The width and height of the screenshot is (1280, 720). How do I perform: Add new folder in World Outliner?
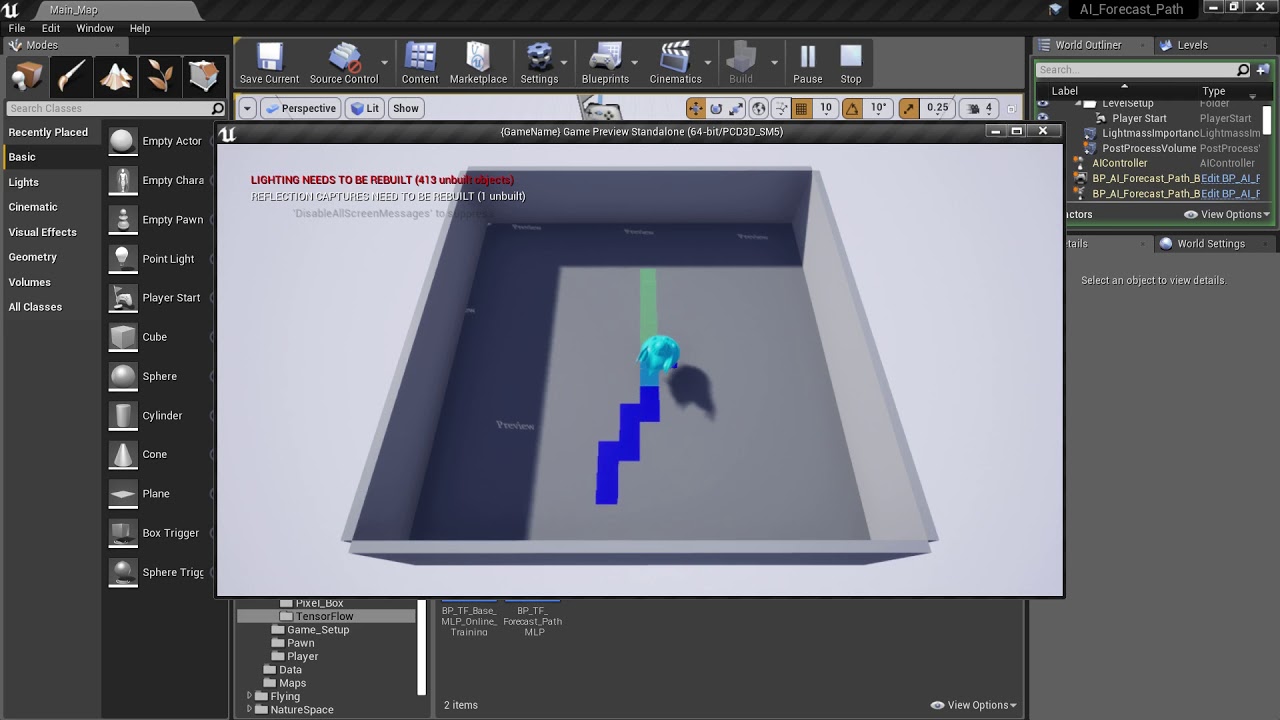(x=1261, y=70)
